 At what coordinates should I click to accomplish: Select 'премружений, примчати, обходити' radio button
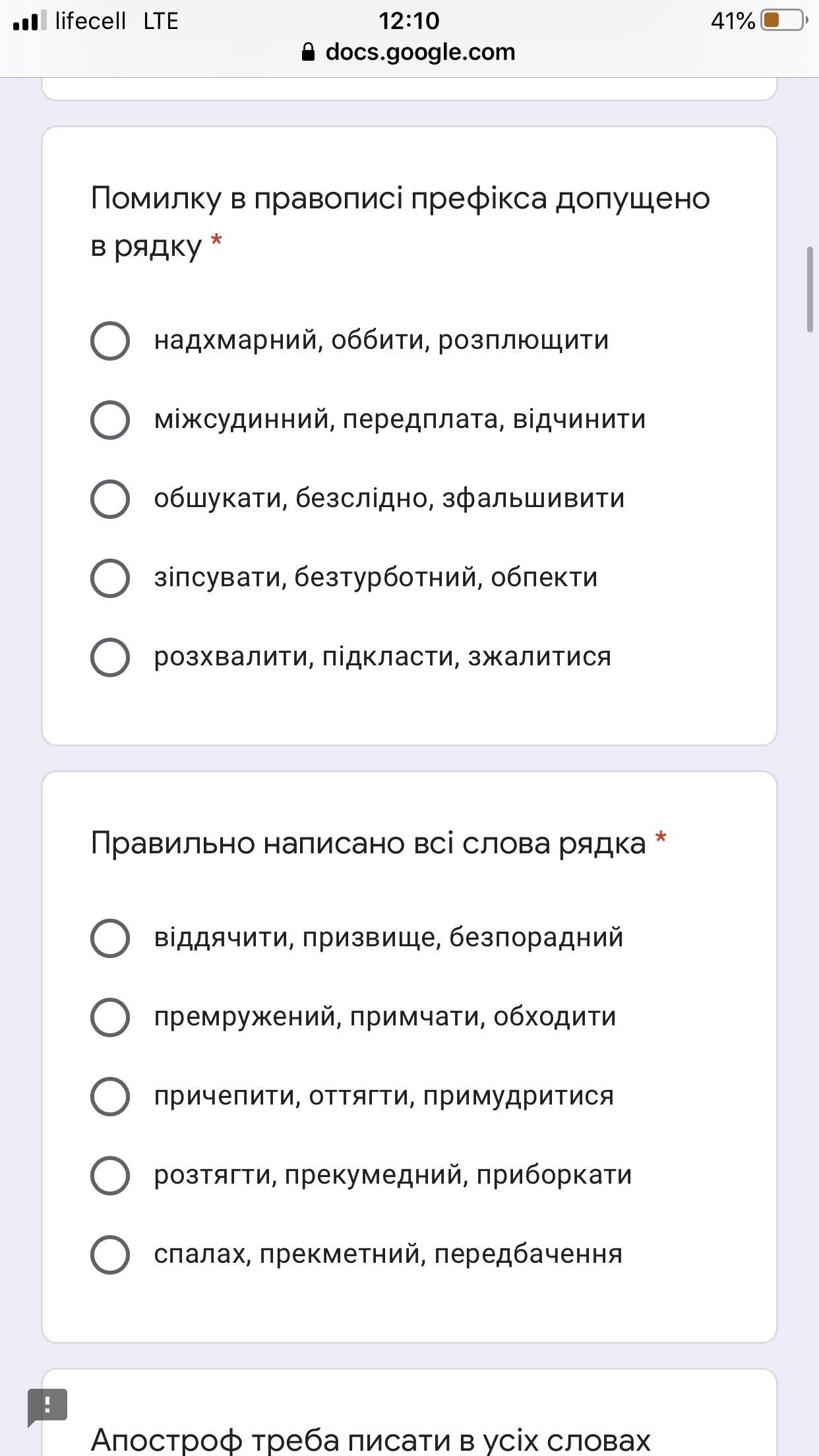pos(110,1017)
